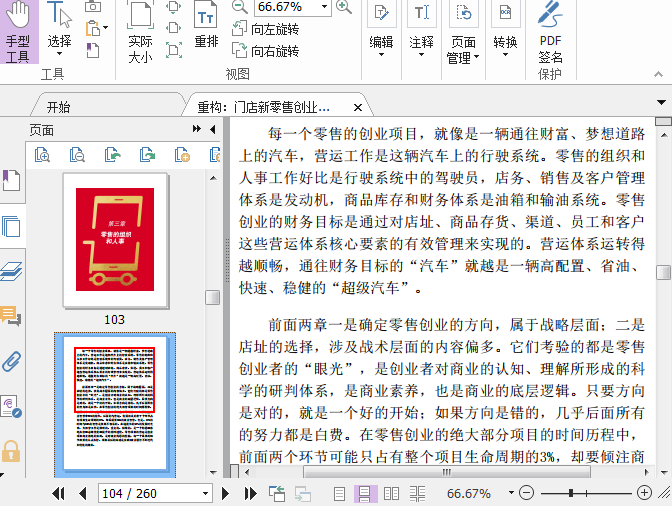The height and width of the screenshot is (506, 672).
Task: Select page 104 thumbnail
Action: pyautogui.click(x=115, y=405)
